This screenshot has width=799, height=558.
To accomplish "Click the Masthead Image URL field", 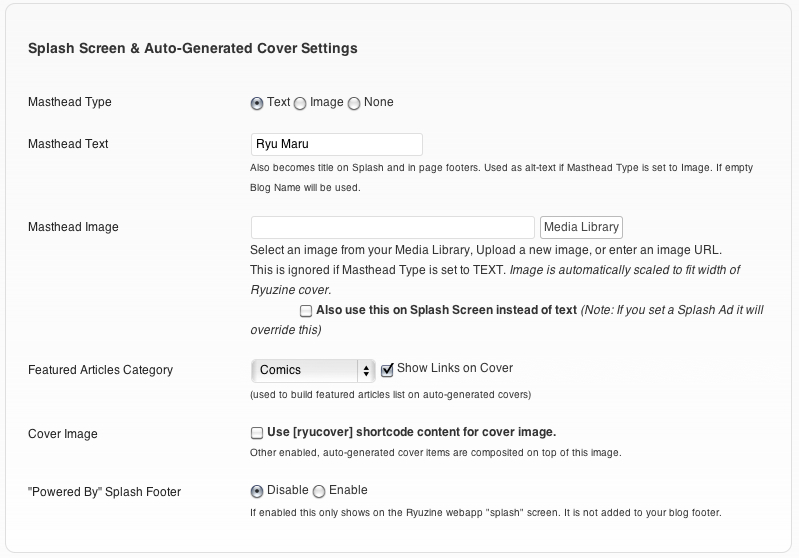I will point(392,227).
